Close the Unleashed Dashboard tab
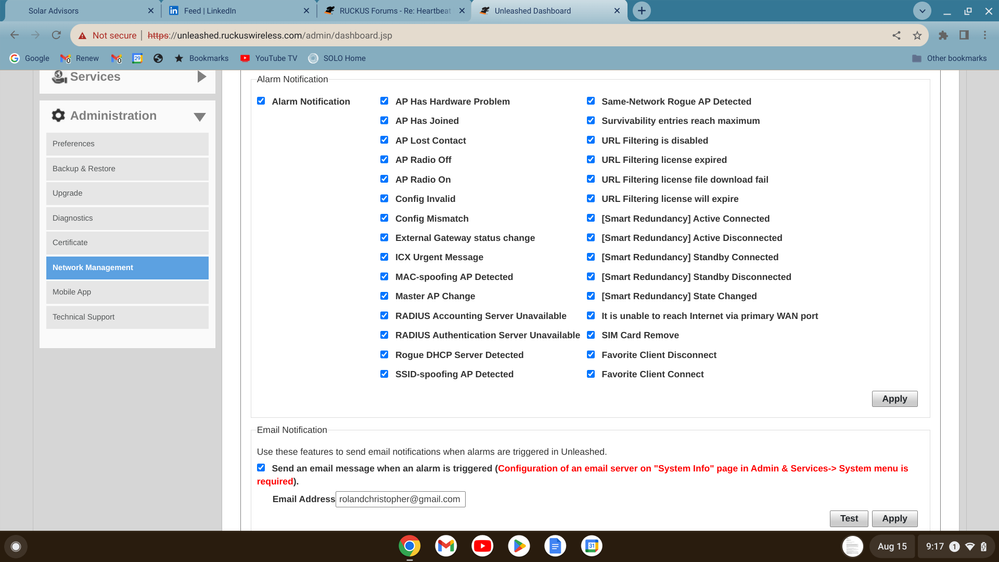Screen dimensions: 999x562 pos(617,11)
